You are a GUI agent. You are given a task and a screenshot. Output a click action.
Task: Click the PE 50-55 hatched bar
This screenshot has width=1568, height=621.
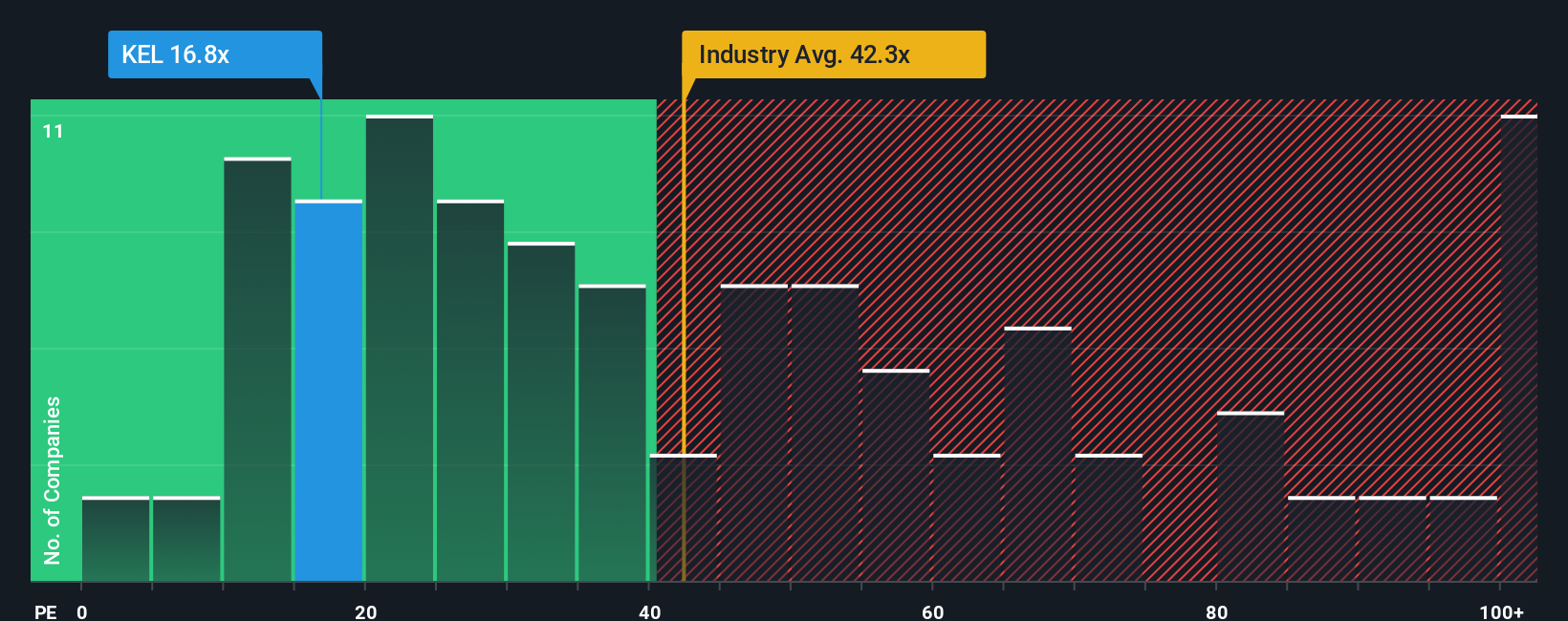tap(825, 434)
